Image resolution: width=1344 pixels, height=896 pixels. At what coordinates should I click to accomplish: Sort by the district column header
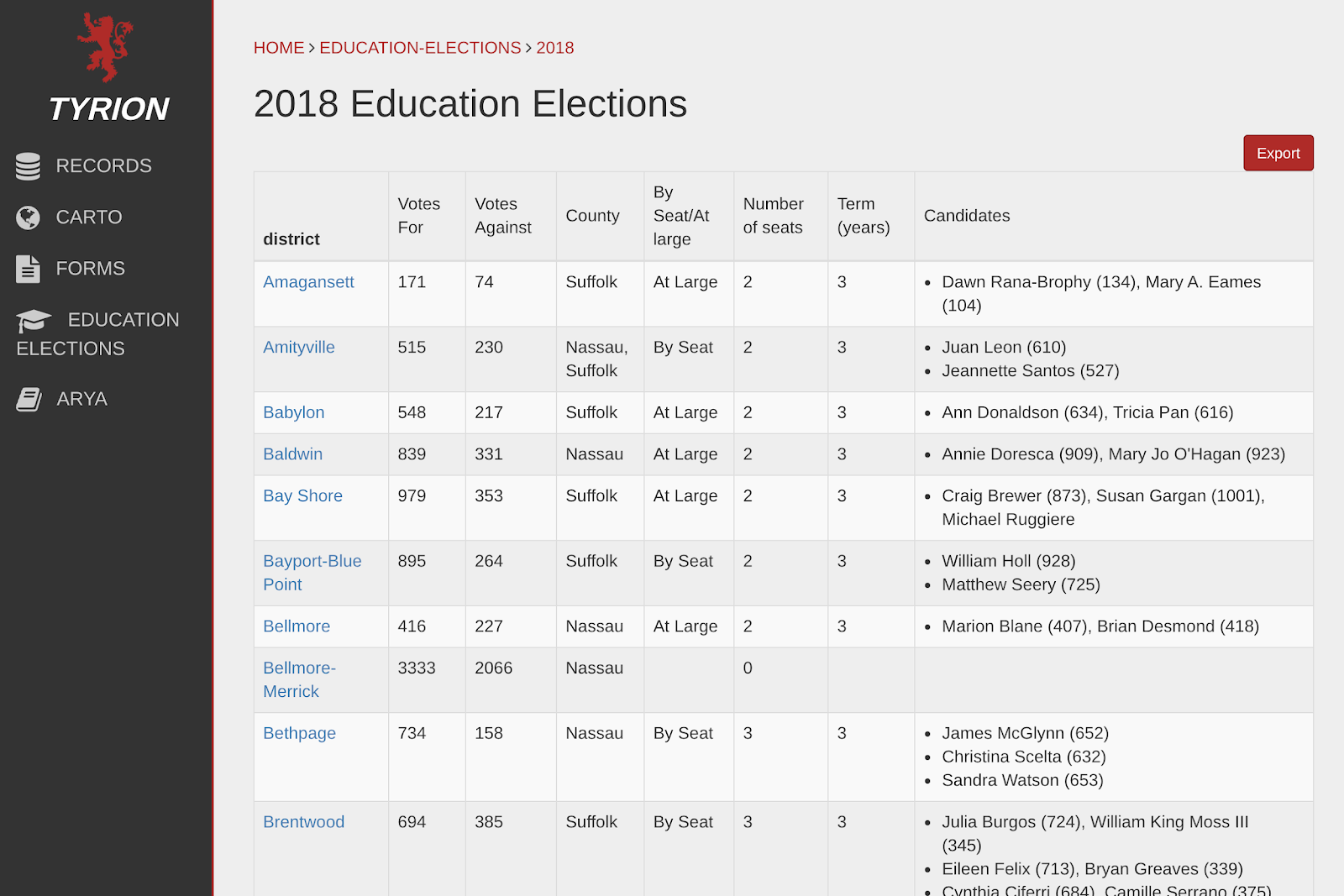[x=291, y=239]
